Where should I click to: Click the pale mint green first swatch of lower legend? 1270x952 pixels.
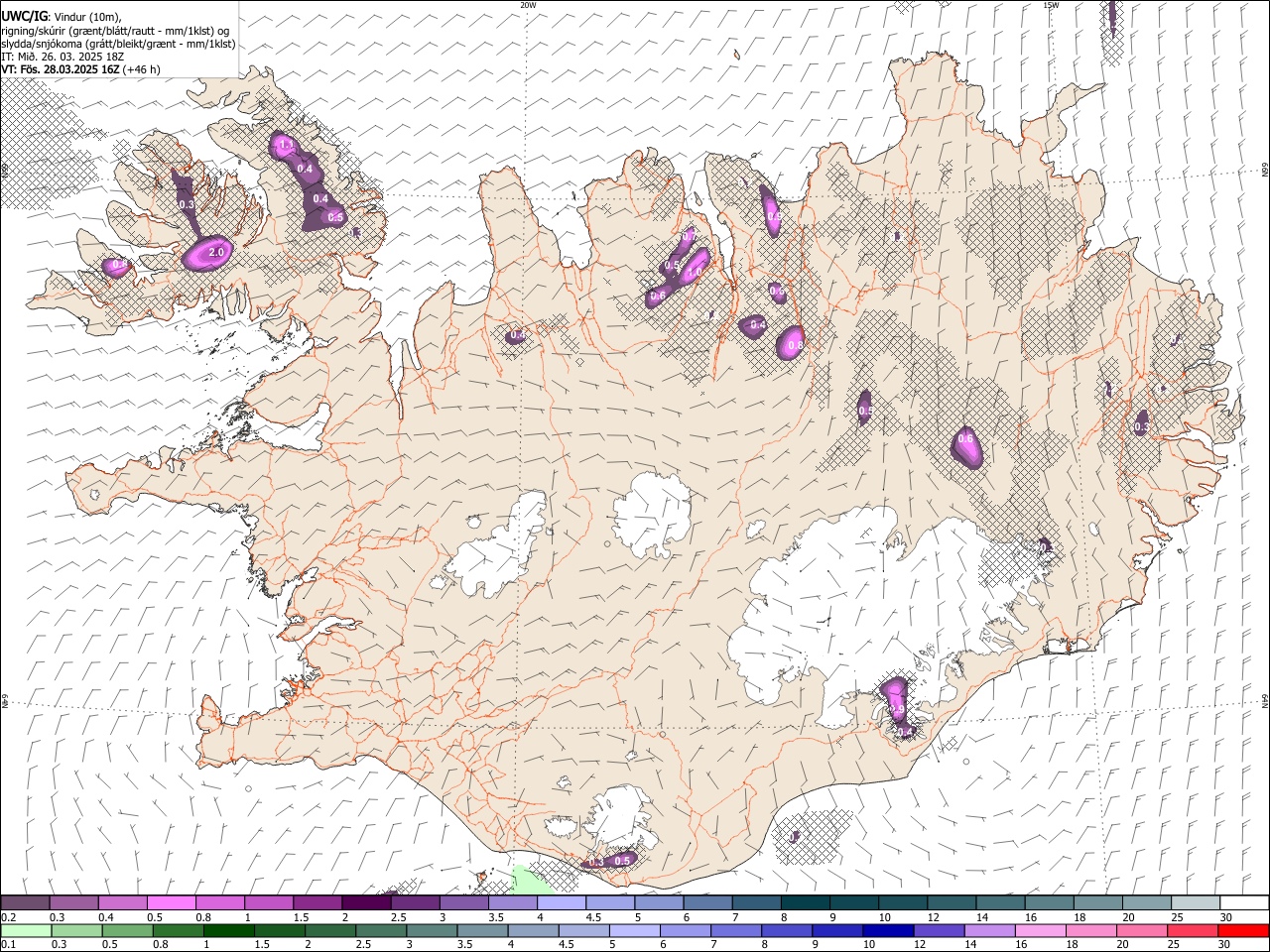[x=26, y=930]
